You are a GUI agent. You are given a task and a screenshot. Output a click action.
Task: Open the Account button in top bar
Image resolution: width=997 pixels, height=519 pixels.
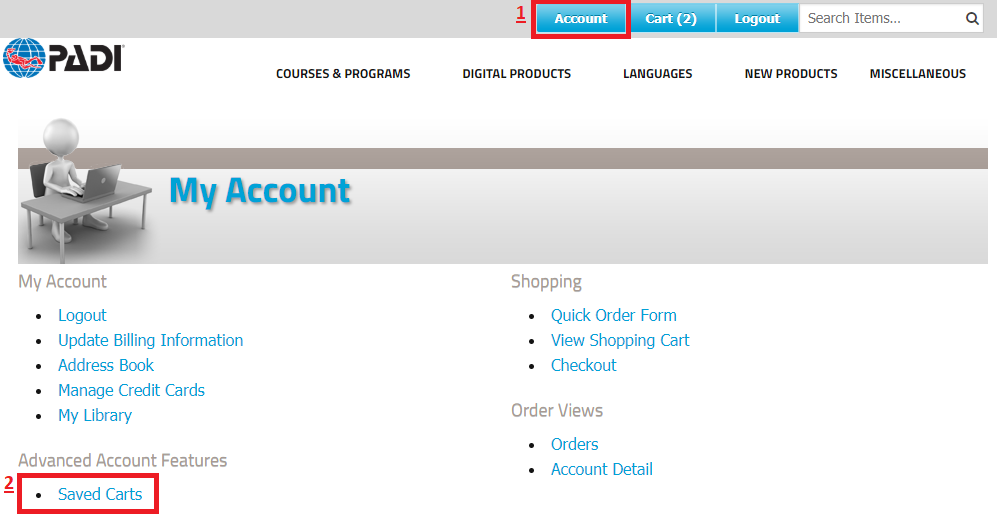tap(581, 19)
